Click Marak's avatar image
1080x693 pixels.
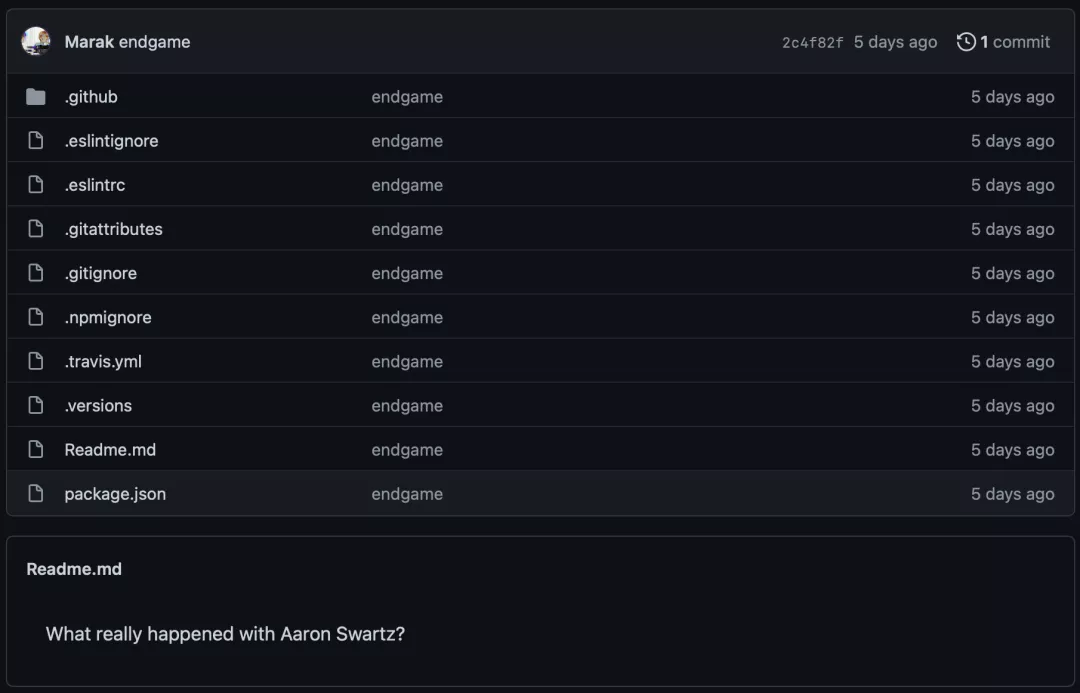[36, 41]
